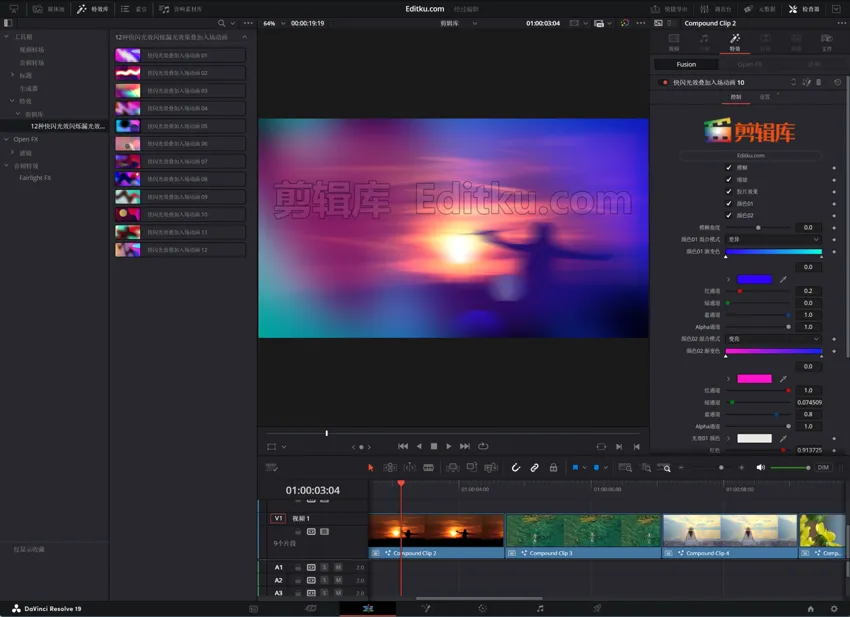Uncheck the third checkbox in Inspector controls

point(729,191)
